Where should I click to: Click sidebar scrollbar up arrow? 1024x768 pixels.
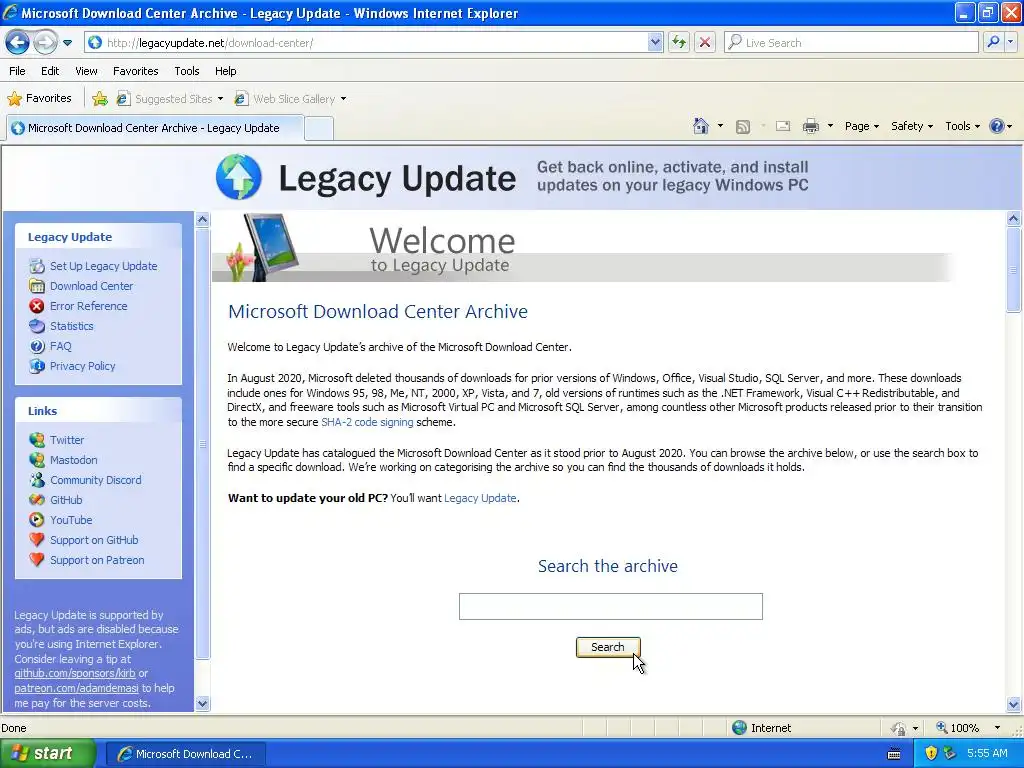pyautogui.click(x=202, y=219)
